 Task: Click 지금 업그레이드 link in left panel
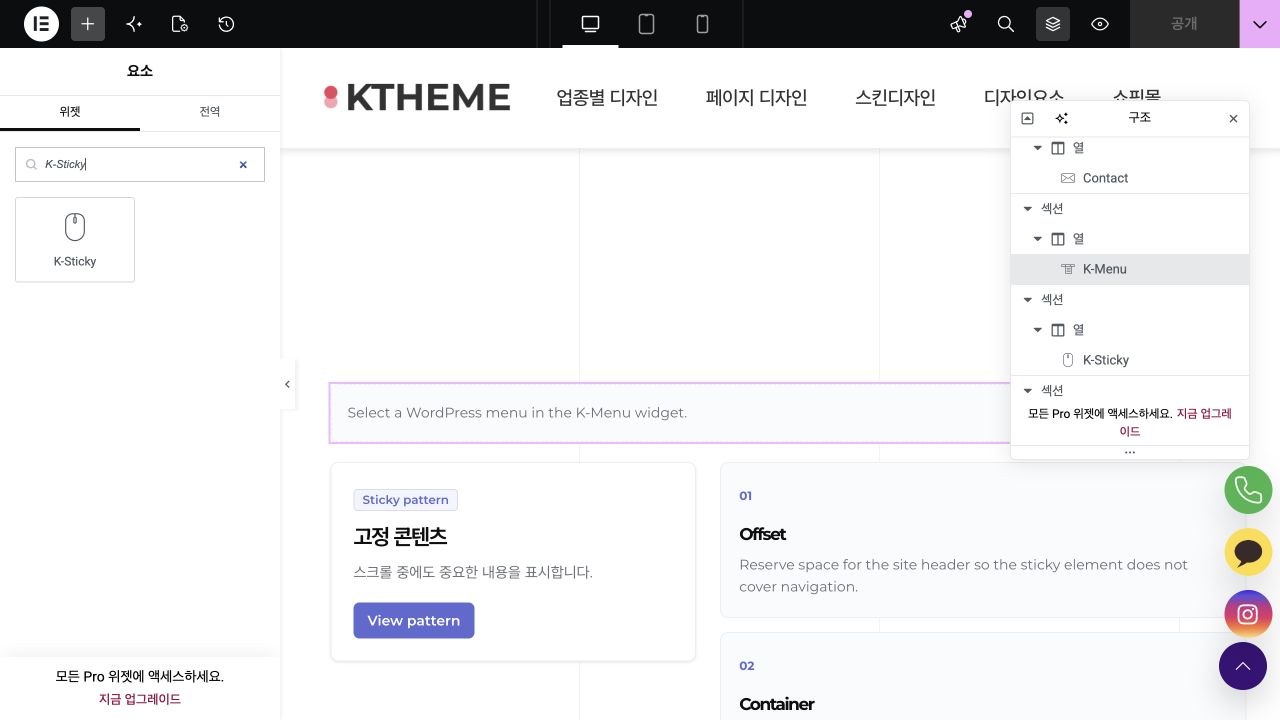[140, 699]
